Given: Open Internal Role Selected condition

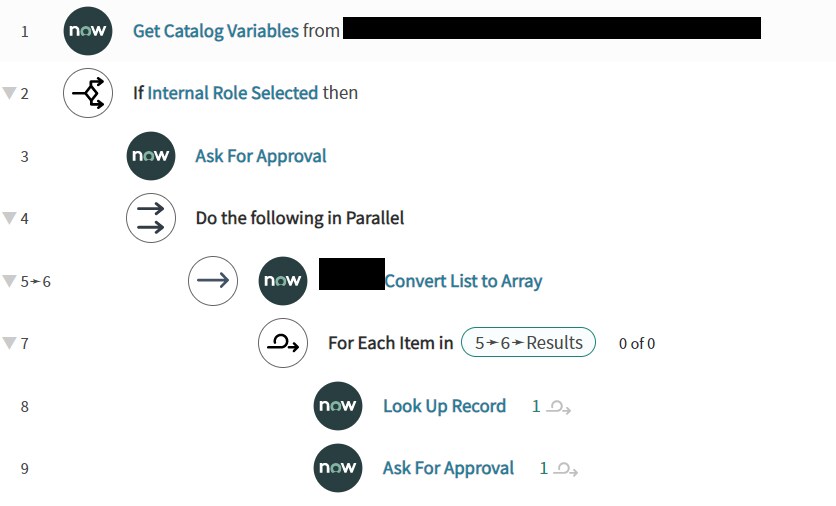Looking at the screenshot, I should pos(233,93).
